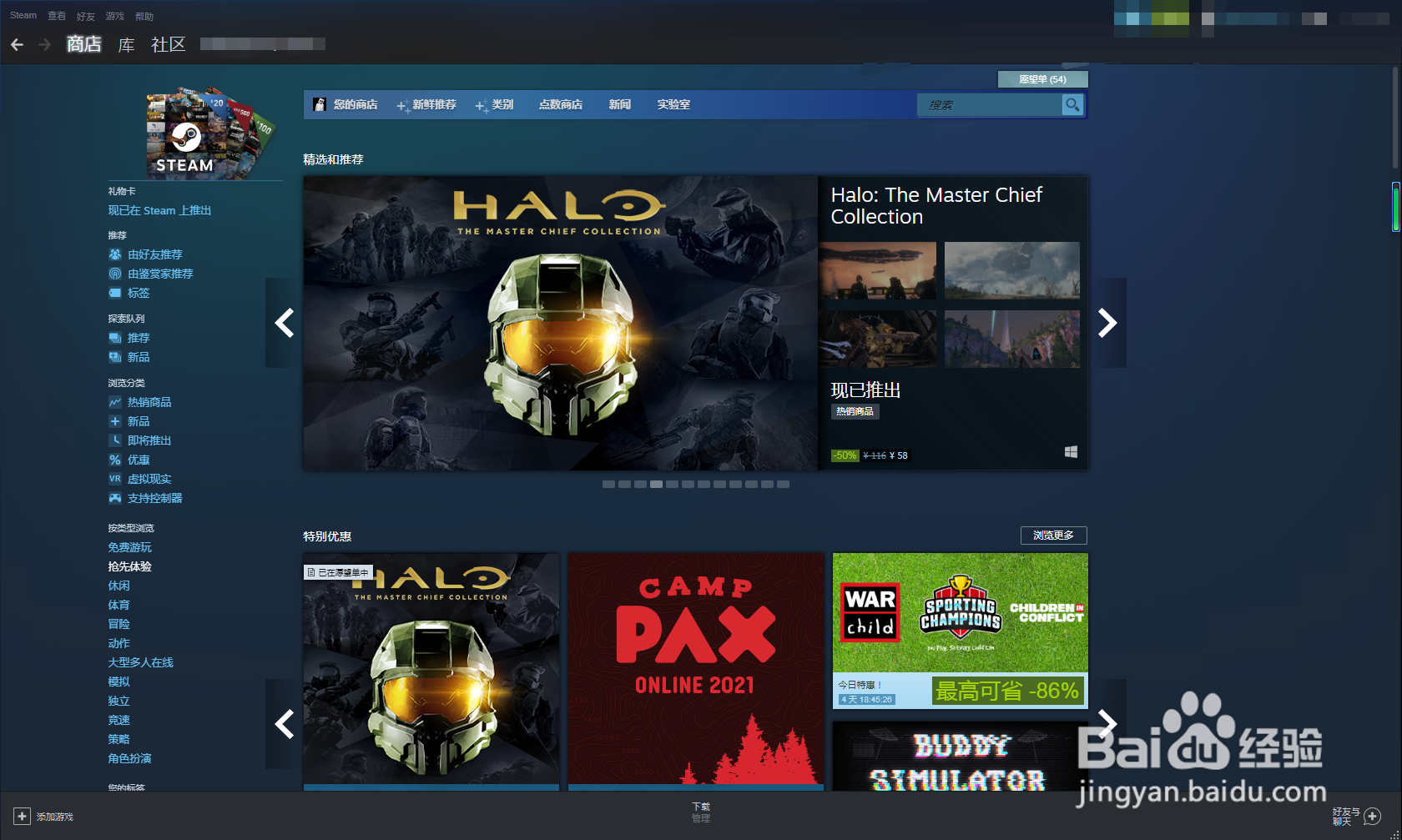
Task: Click the upcoming releases icon
Action: coord(115,440)
